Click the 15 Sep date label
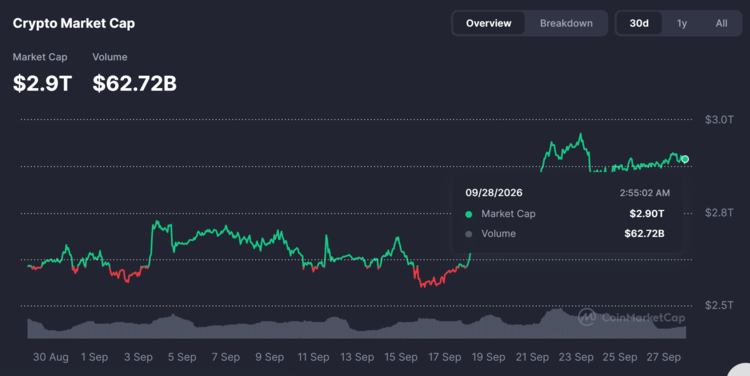The height and width of the screenshot is (376, 750). pyautogui.click(x=401, y=357)
